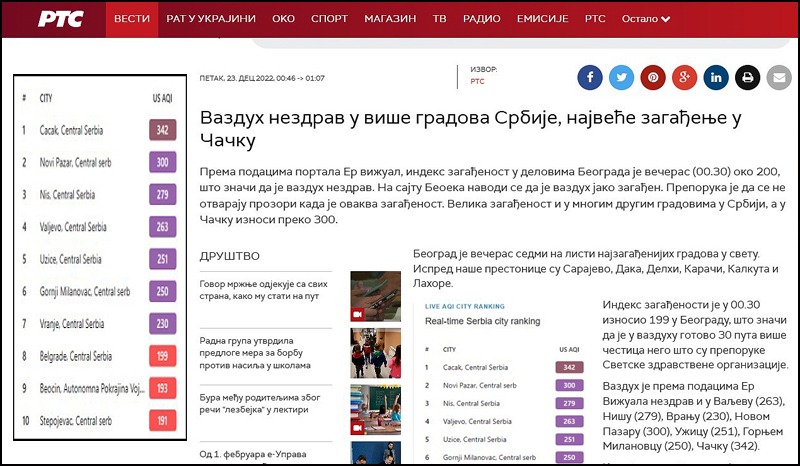
Task: Click Cacak row in embedded ranking
Action: tap(504, 367)
